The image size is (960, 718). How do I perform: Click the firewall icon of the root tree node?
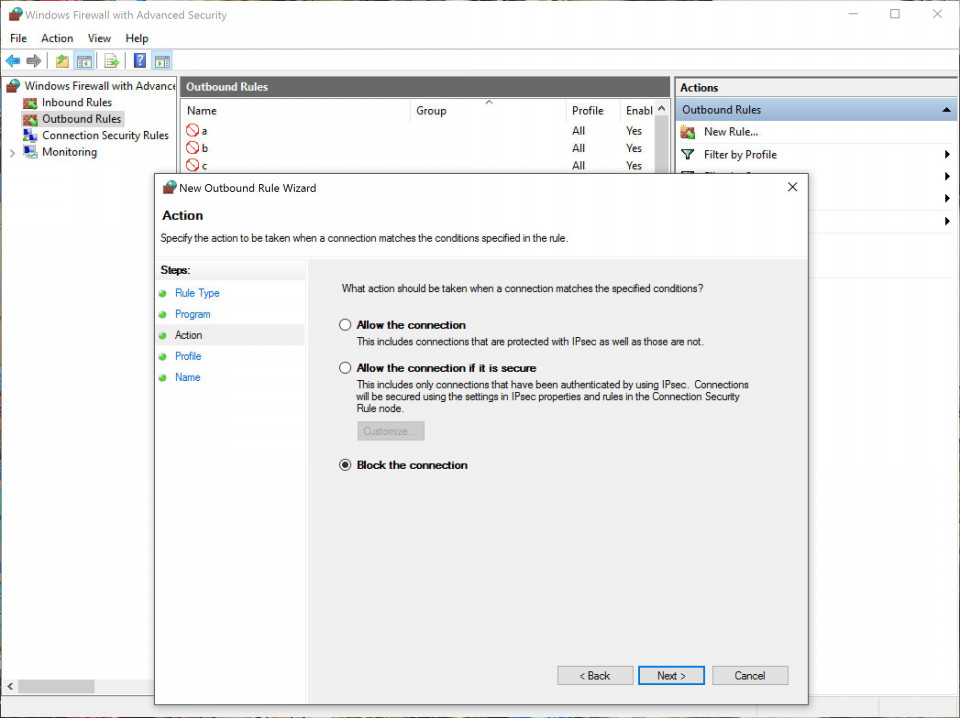point(13,86)
